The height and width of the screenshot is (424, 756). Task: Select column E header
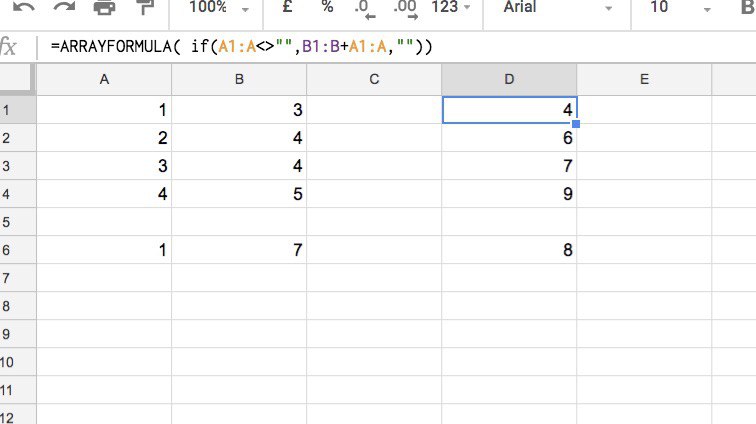tap(644, 80)
